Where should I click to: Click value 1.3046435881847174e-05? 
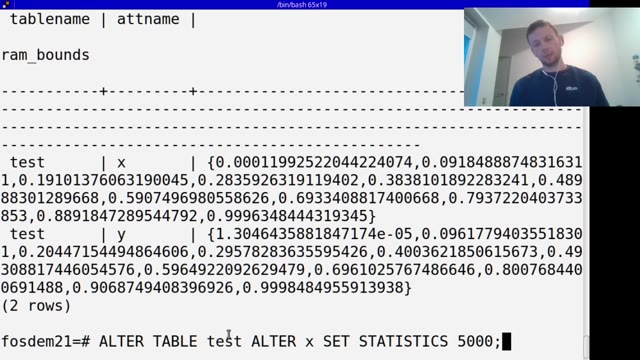pyautogui.click(x=313, y=234)
